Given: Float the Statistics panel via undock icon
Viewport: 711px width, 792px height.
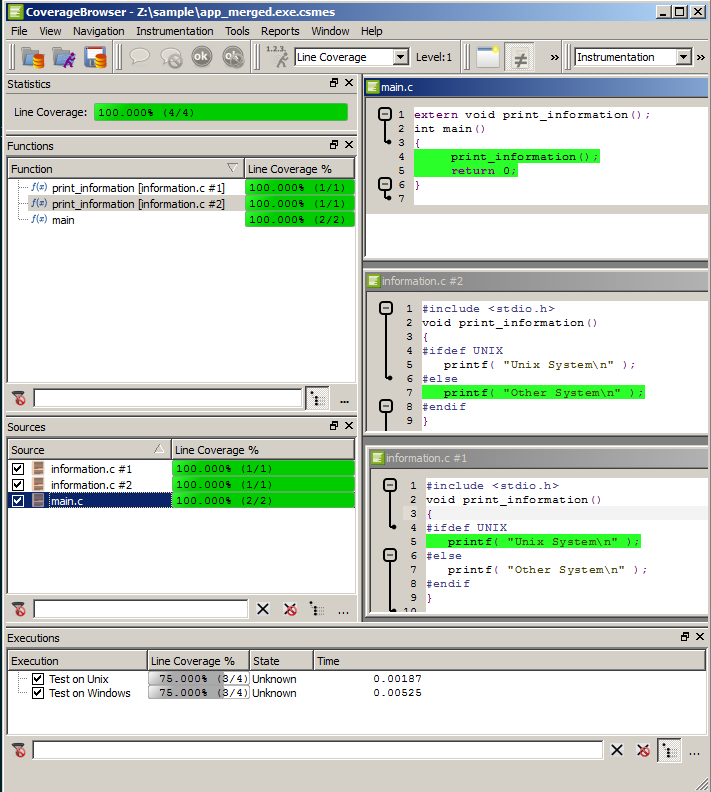Looking at the screenshot, I should click(x=334, y=84).
